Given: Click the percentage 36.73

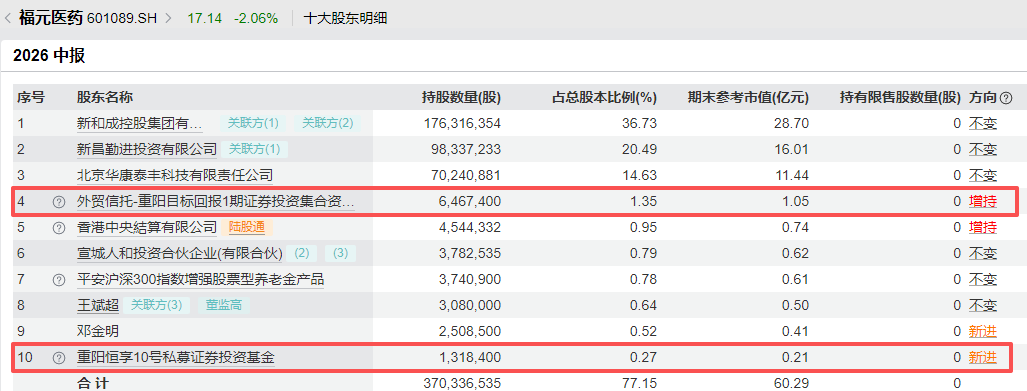Looking at the screenshot, I should [640, 123].
